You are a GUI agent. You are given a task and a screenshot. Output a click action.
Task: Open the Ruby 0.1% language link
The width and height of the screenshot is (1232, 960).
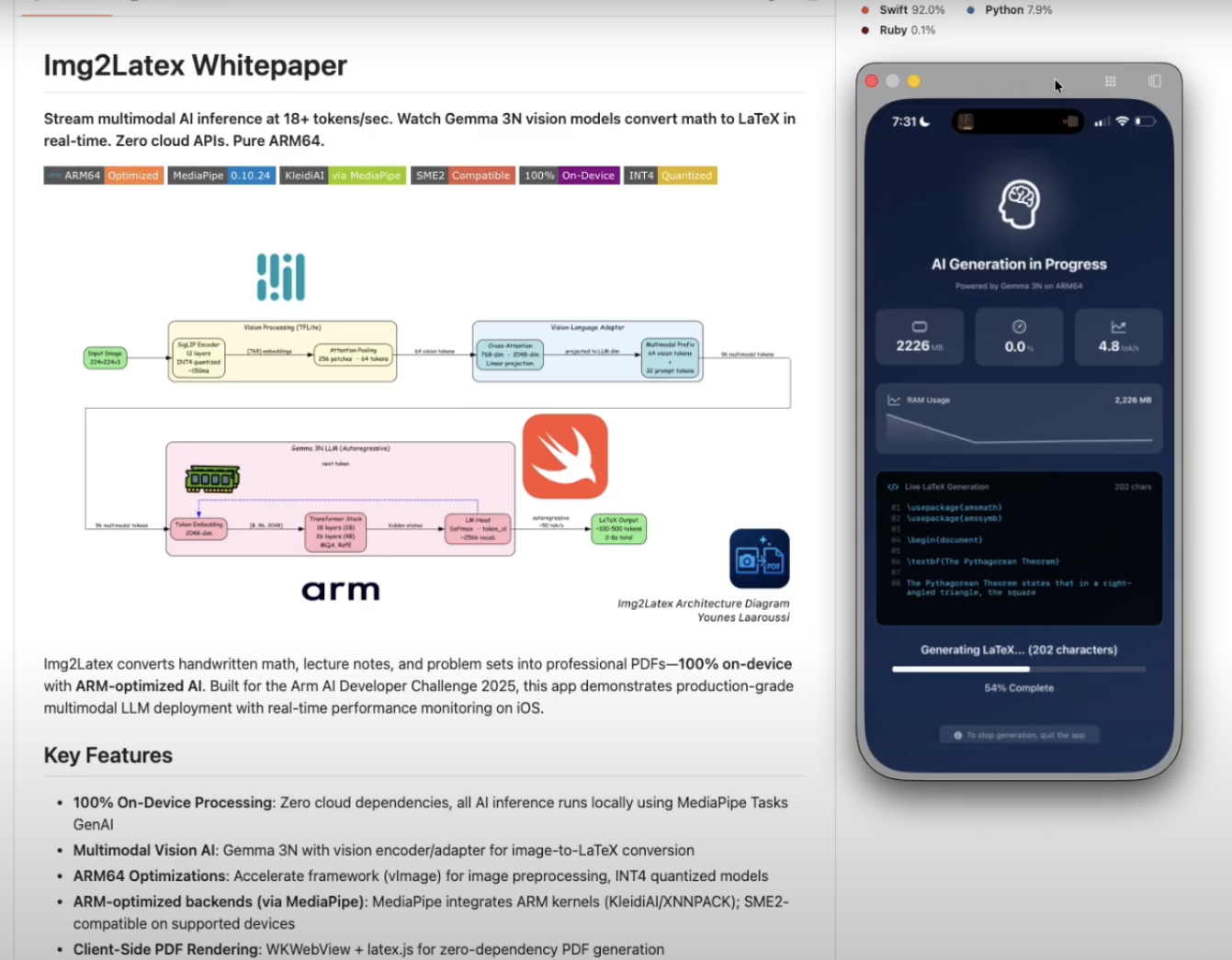click(907, 30)
